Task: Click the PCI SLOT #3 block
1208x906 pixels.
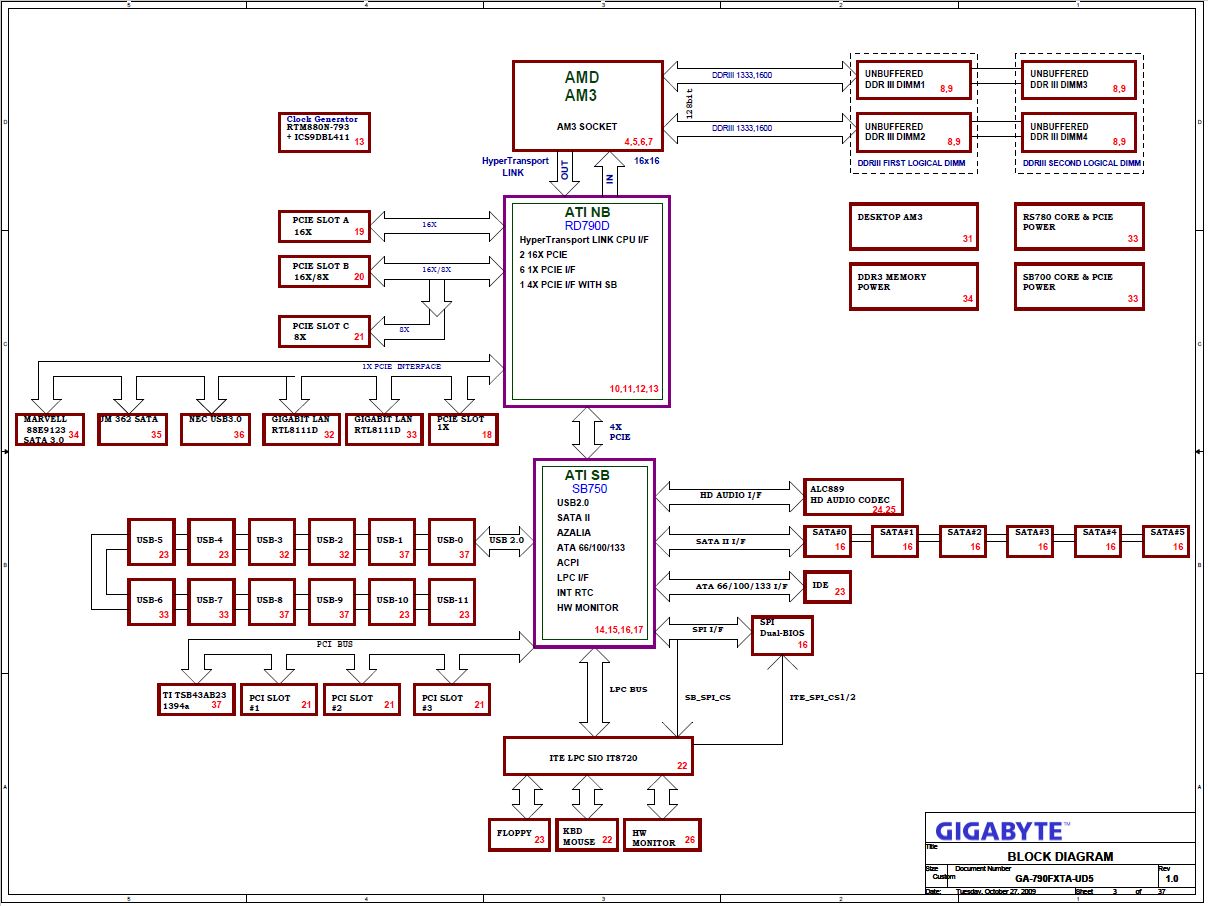Action: [452, 699]
